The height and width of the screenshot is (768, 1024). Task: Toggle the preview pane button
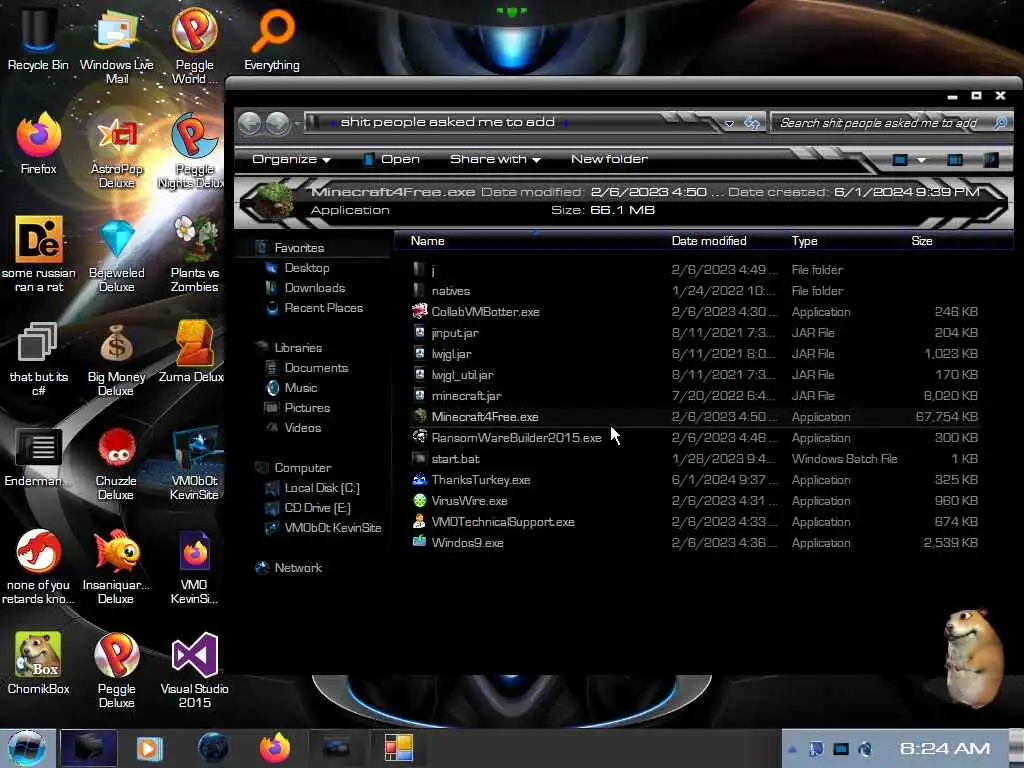coord(955,159)
